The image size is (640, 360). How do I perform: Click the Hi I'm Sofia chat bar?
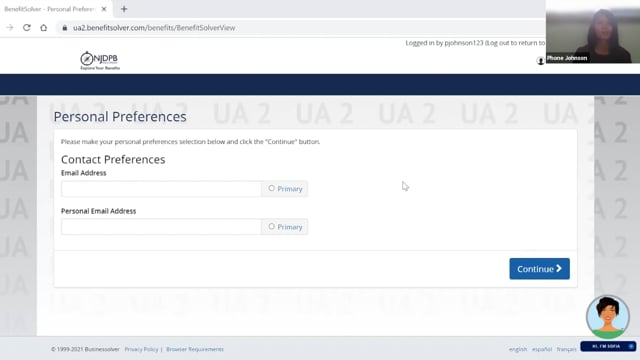click(x=608, y=346)
